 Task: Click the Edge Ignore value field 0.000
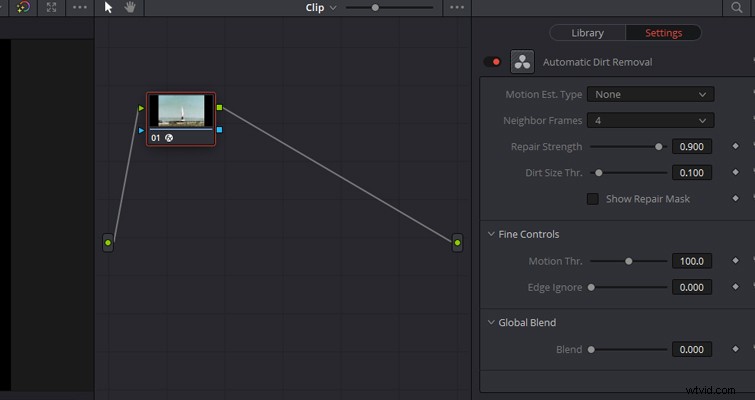pyautogui.click(x=692, y=287)
